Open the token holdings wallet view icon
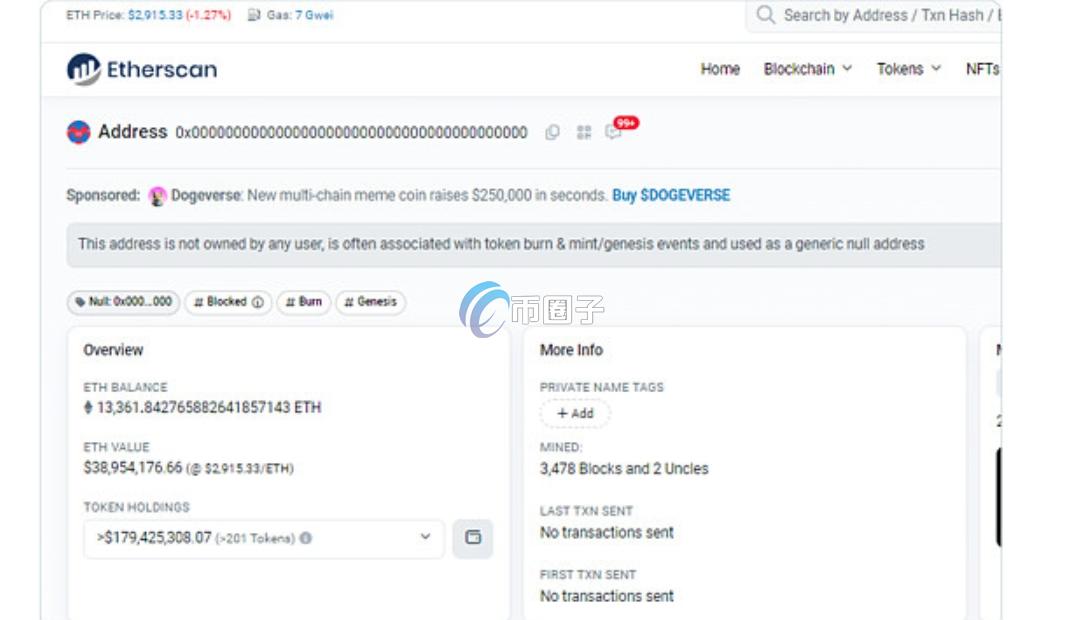This screenshot has width=1069, height=620. pyautogui.click(x=473, y=538)
